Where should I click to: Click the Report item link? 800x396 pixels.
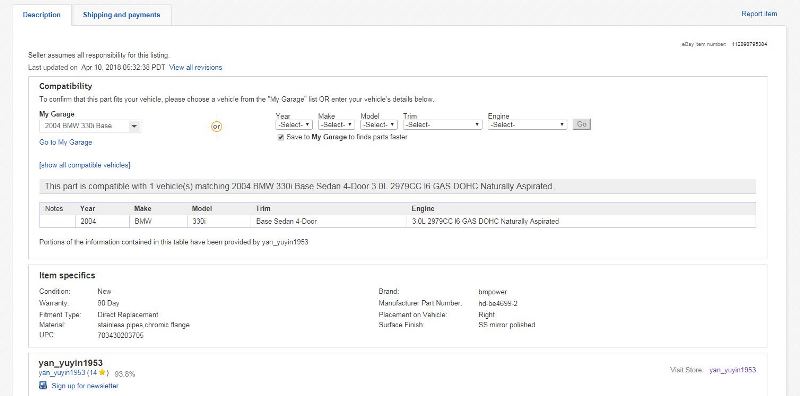click(759, 14)
